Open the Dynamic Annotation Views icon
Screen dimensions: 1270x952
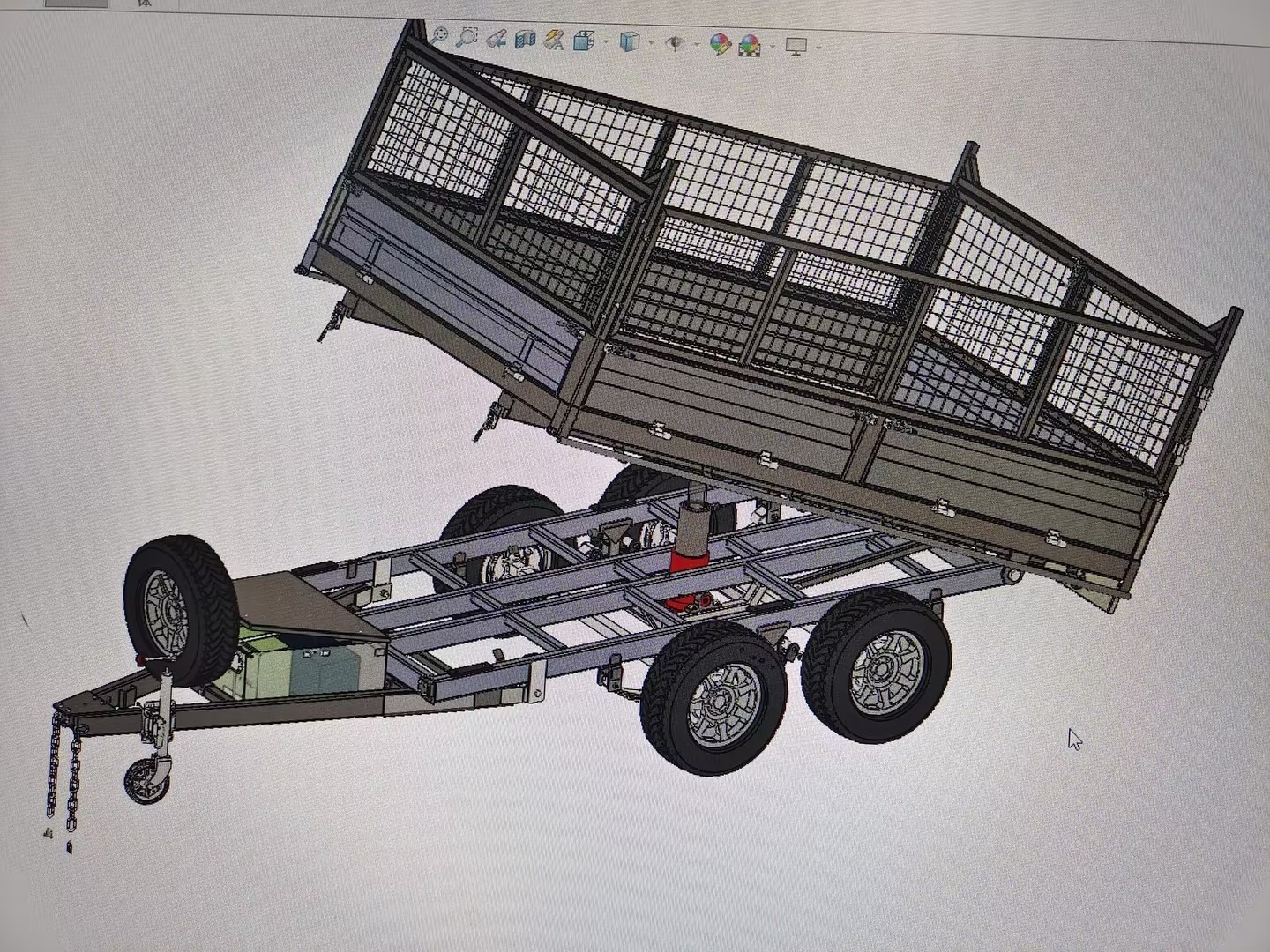pyautogui.click(x=554, y=40)
